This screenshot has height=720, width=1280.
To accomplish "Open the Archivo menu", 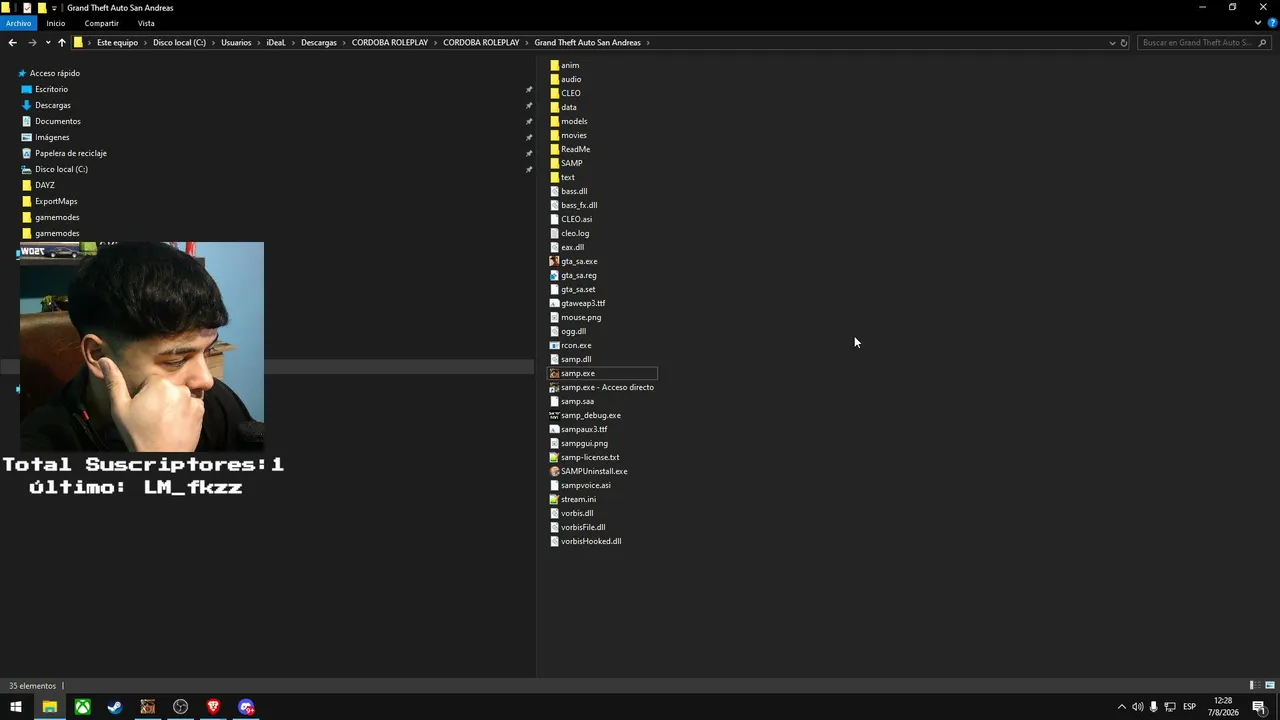I will coord(19,23).
